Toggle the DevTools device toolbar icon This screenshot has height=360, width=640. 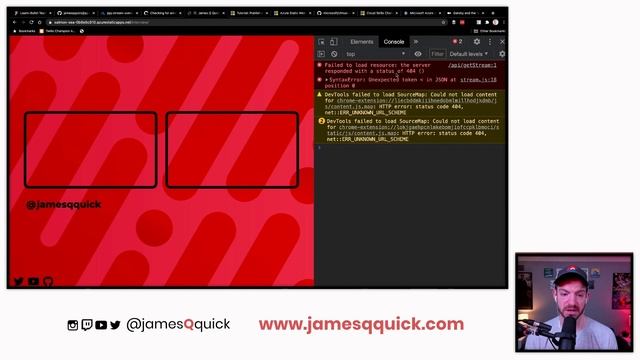pyautogui.click(x=333, y=42)
